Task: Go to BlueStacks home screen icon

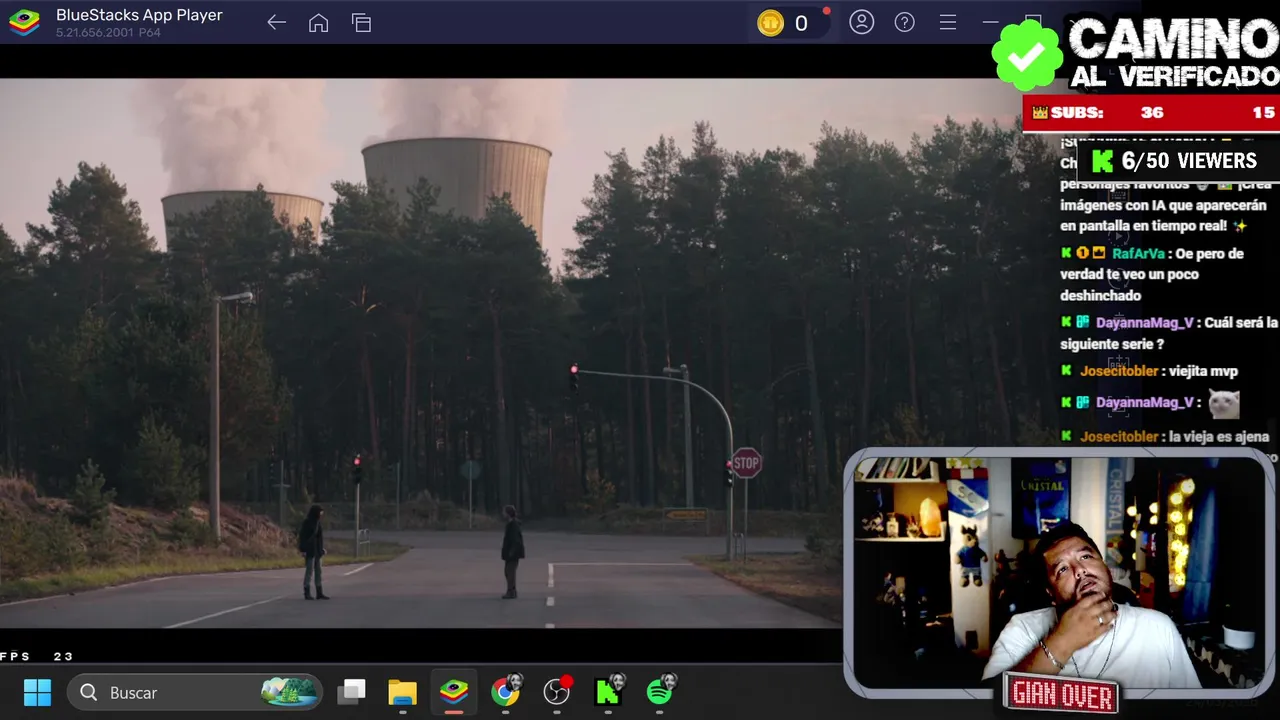Action: click(318, 23)
